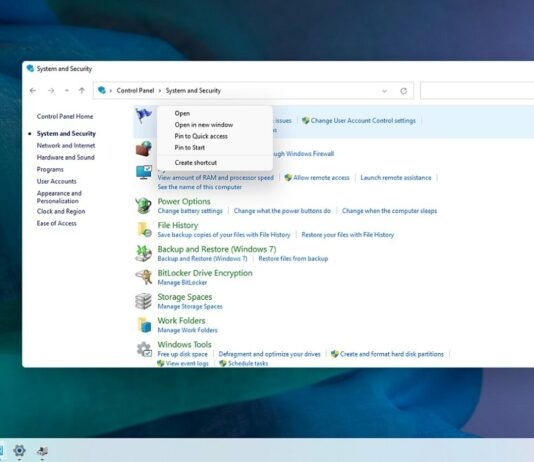
Task: Click Manage Storage Spaces link
Action: pos(190,306)
